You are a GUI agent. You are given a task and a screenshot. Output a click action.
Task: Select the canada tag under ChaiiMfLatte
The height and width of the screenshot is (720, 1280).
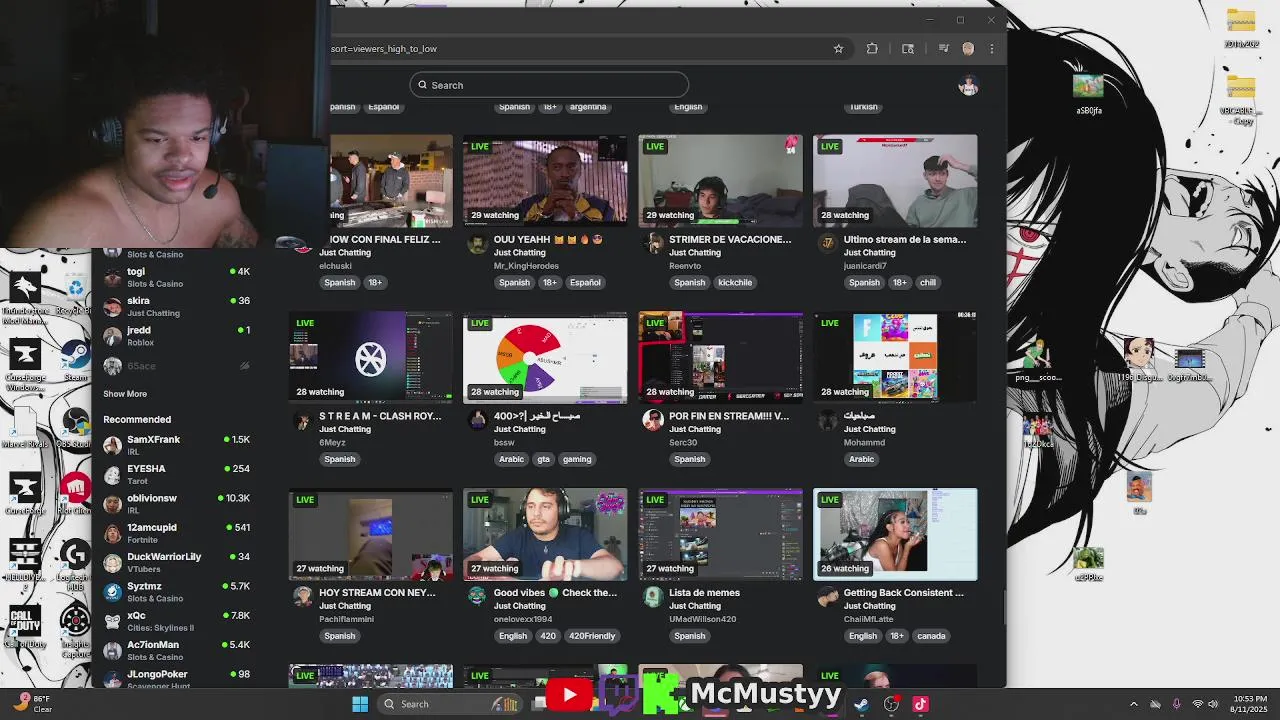(x=931, y=636)
